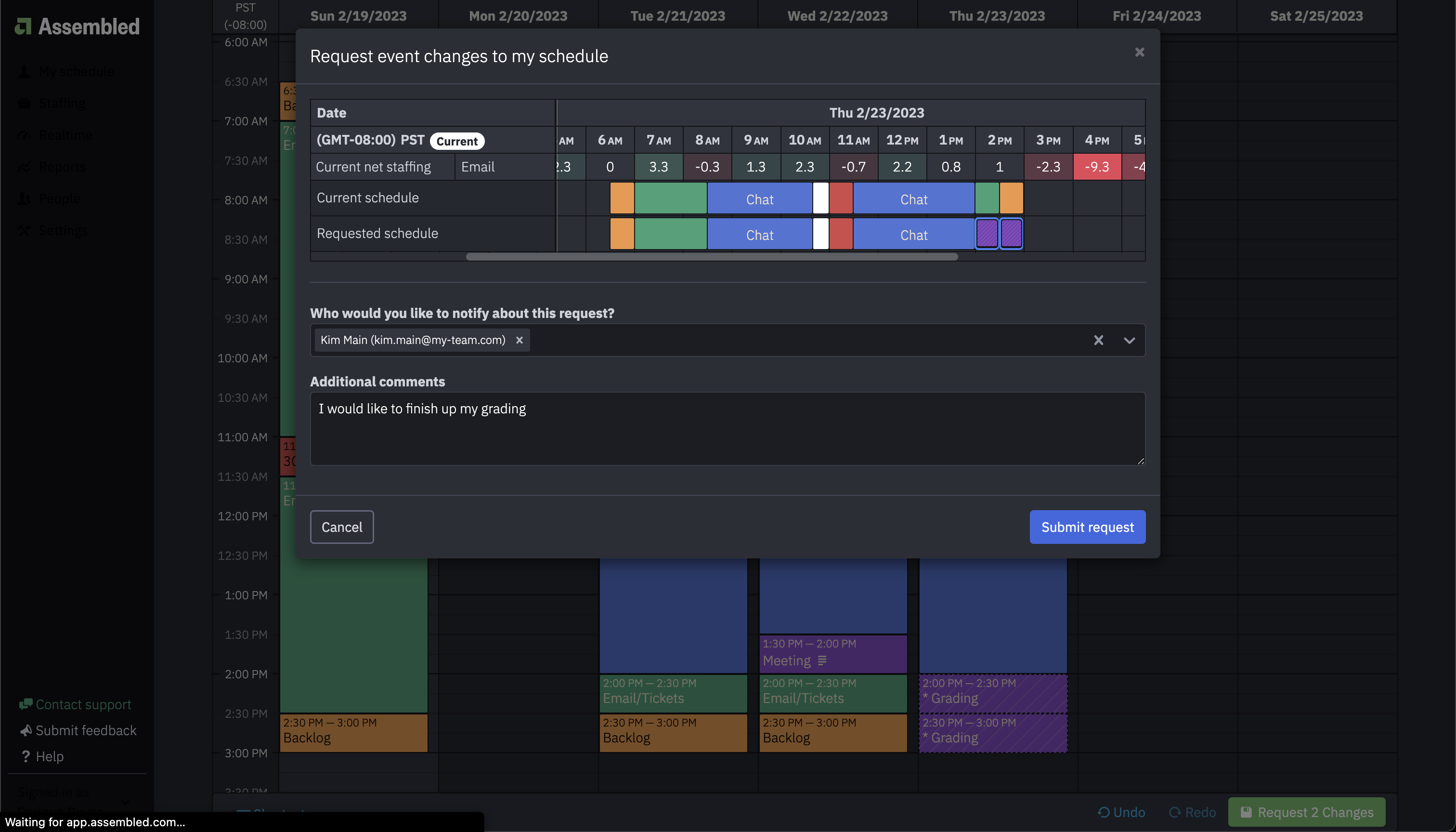
Task: Click the Submit feedback megaphone icon
Action: (26, 730)
